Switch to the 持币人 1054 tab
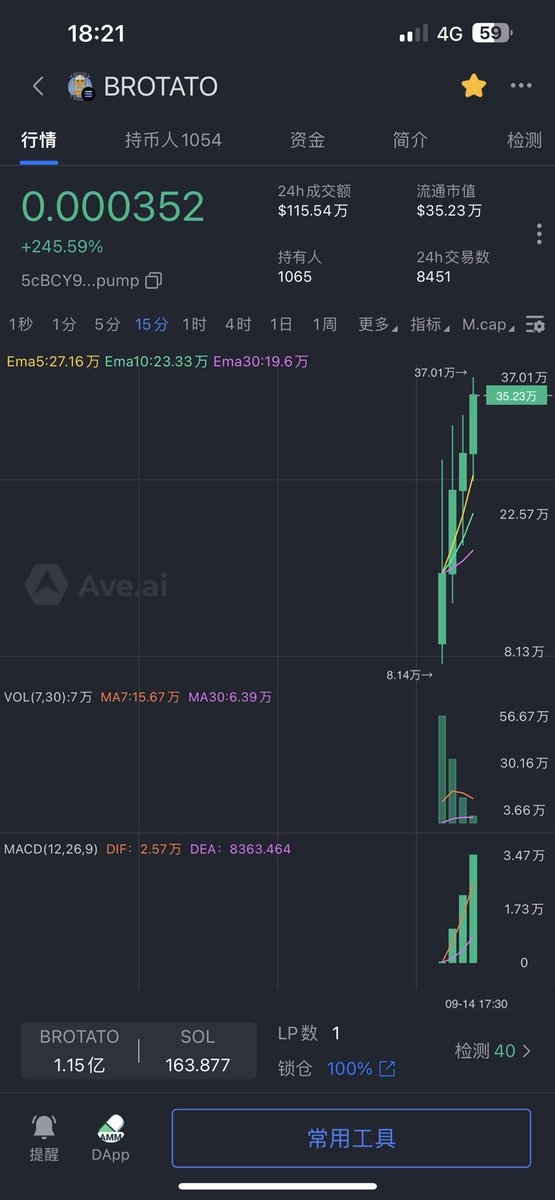The width and height of the screenshot is (555, 1200). 173,140
